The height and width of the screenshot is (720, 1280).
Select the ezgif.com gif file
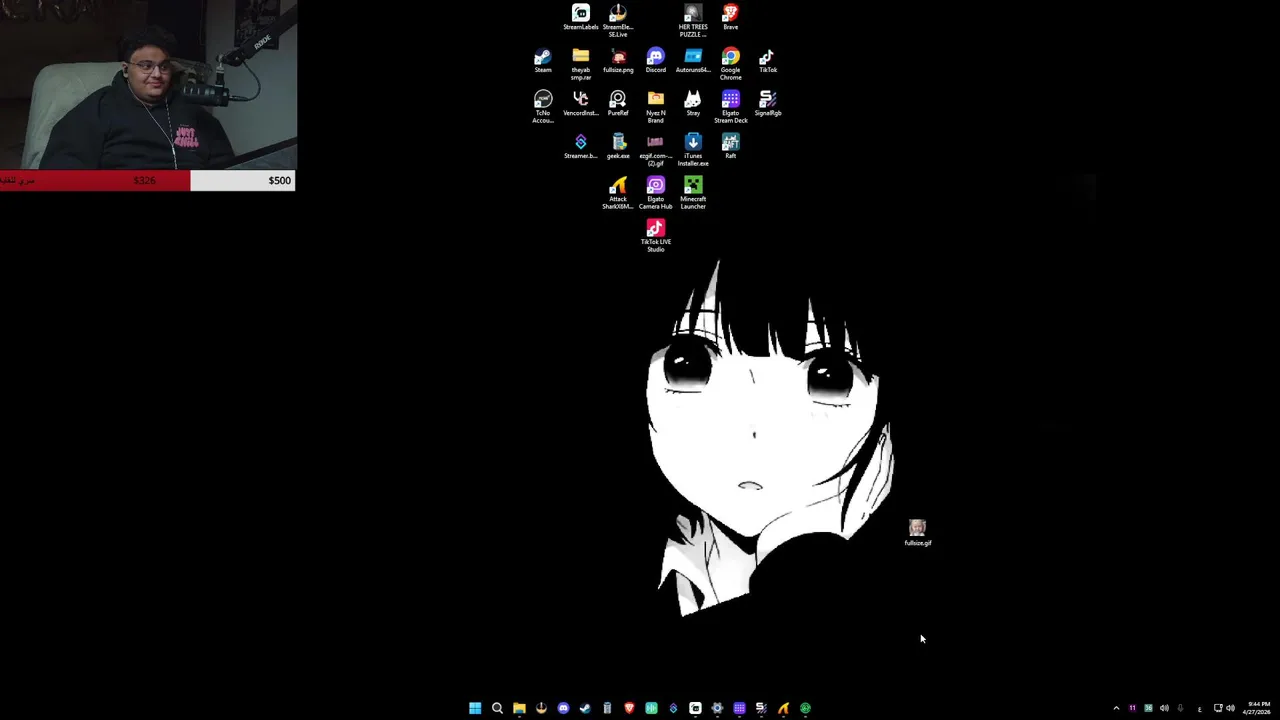tap(655, 150)
